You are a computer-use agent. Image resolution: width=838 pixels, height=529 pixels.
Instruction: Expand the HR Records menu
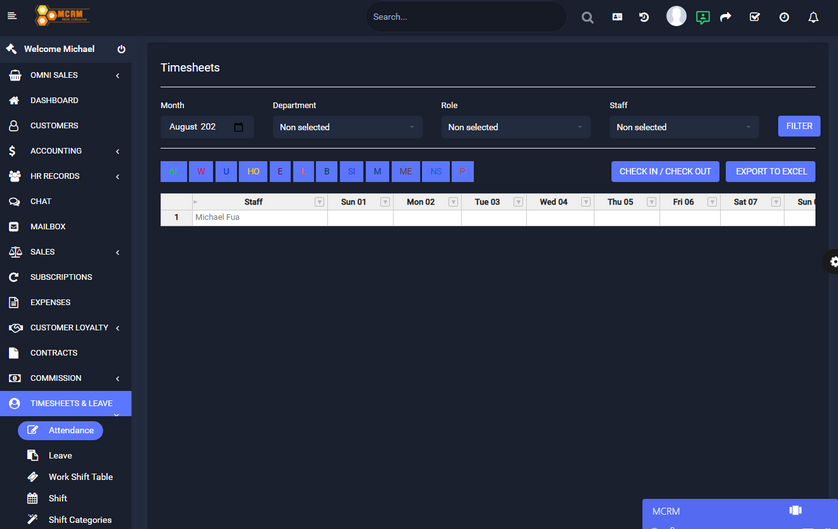point(66,176)
